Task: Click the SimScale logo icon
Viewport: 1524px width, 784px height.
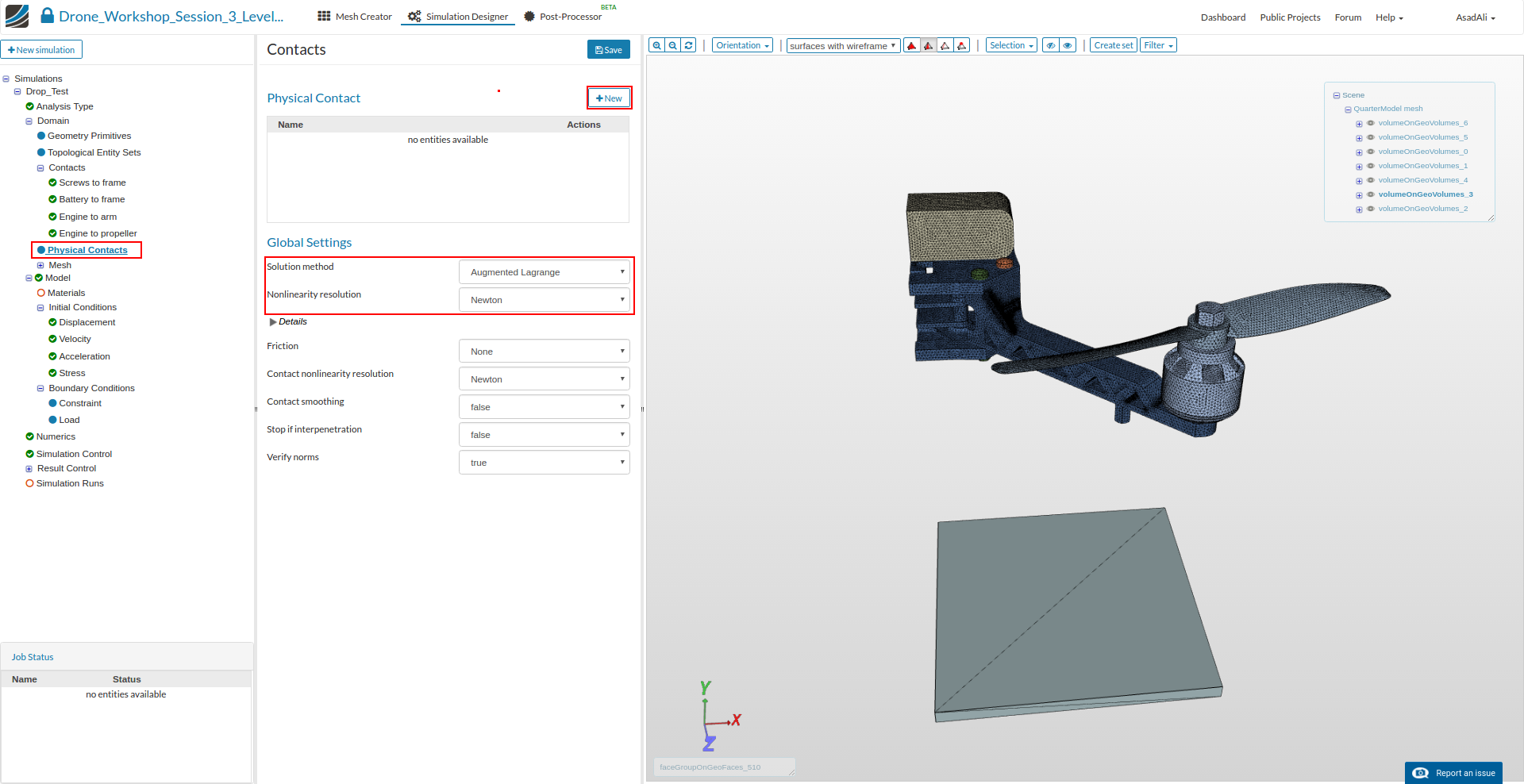Action: point(17,16)
